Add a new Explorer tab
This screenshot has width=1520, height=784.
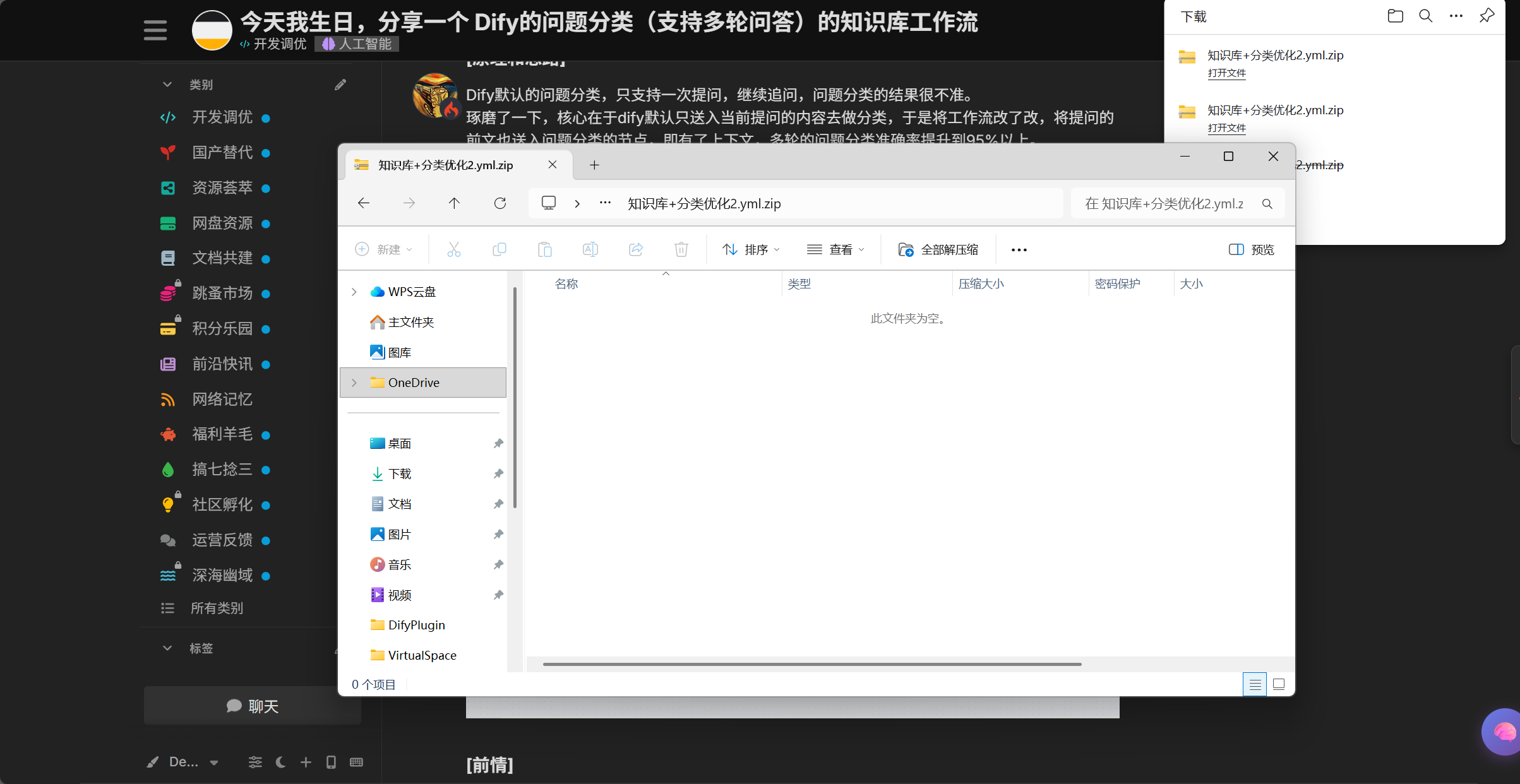coord(594,165)
